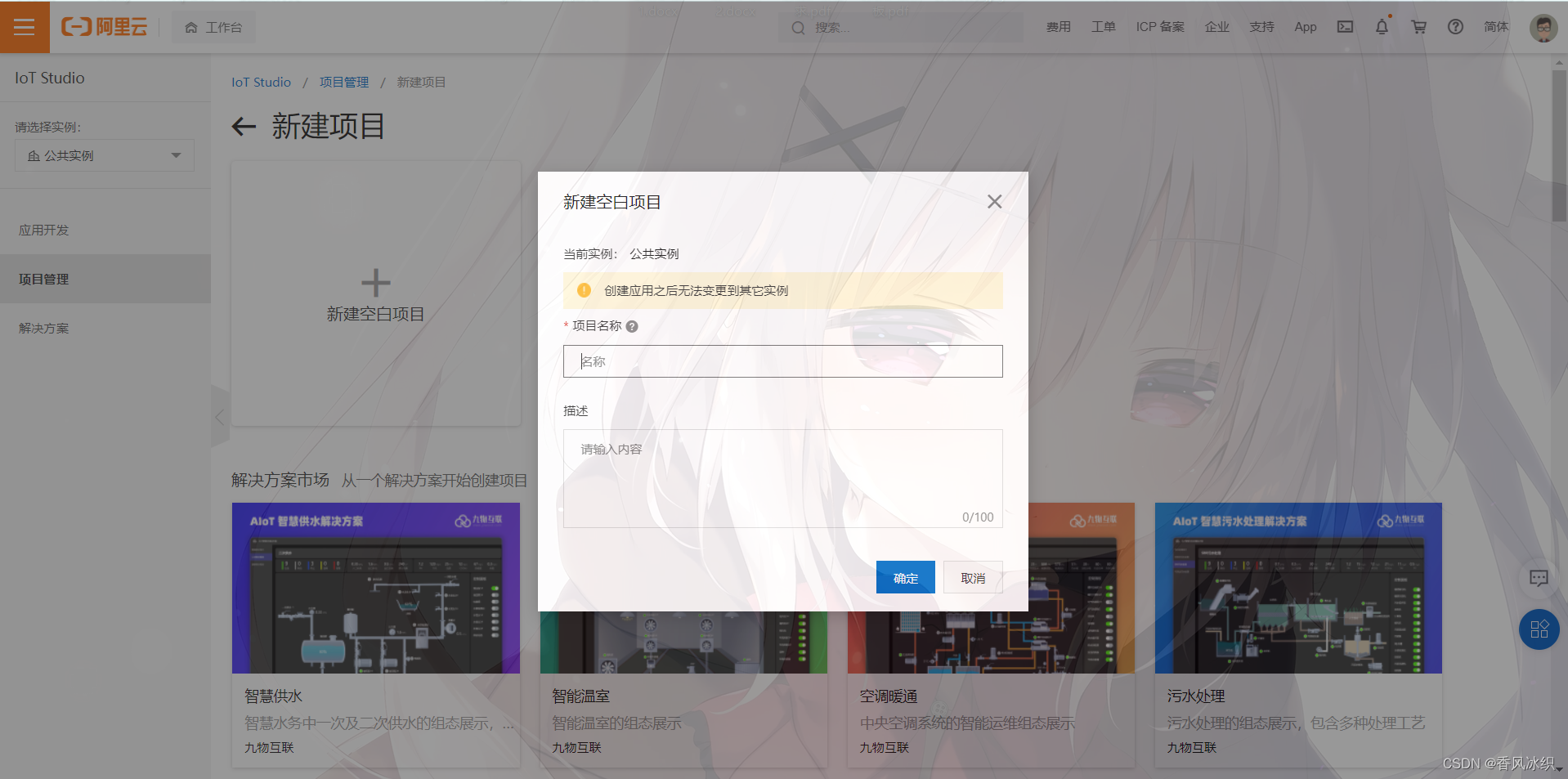Click the warning icon in the notice banner
1568x779 pixels.
[584, 290]
